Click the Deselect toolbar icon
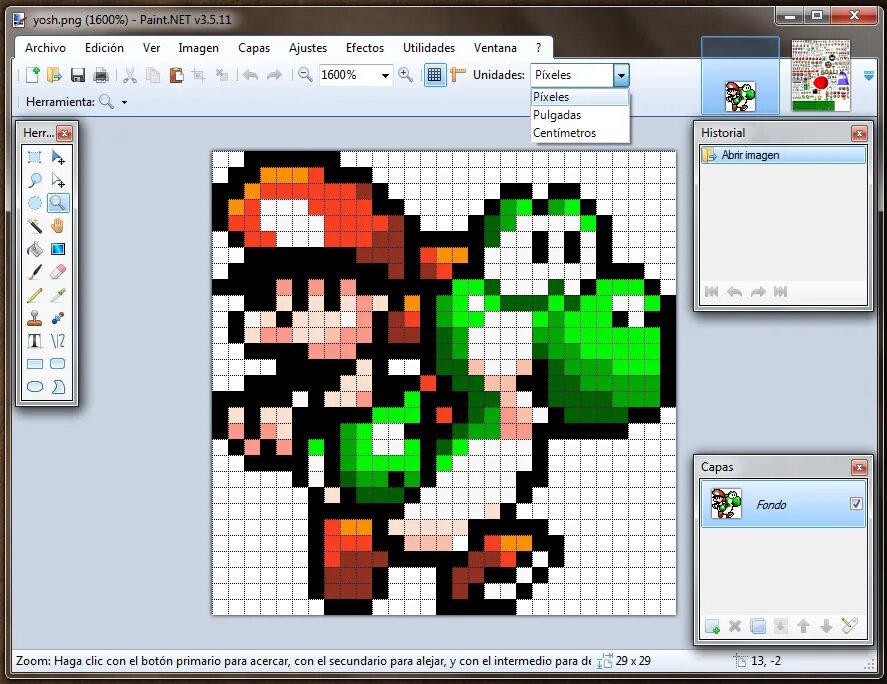 tap(221, 75)
